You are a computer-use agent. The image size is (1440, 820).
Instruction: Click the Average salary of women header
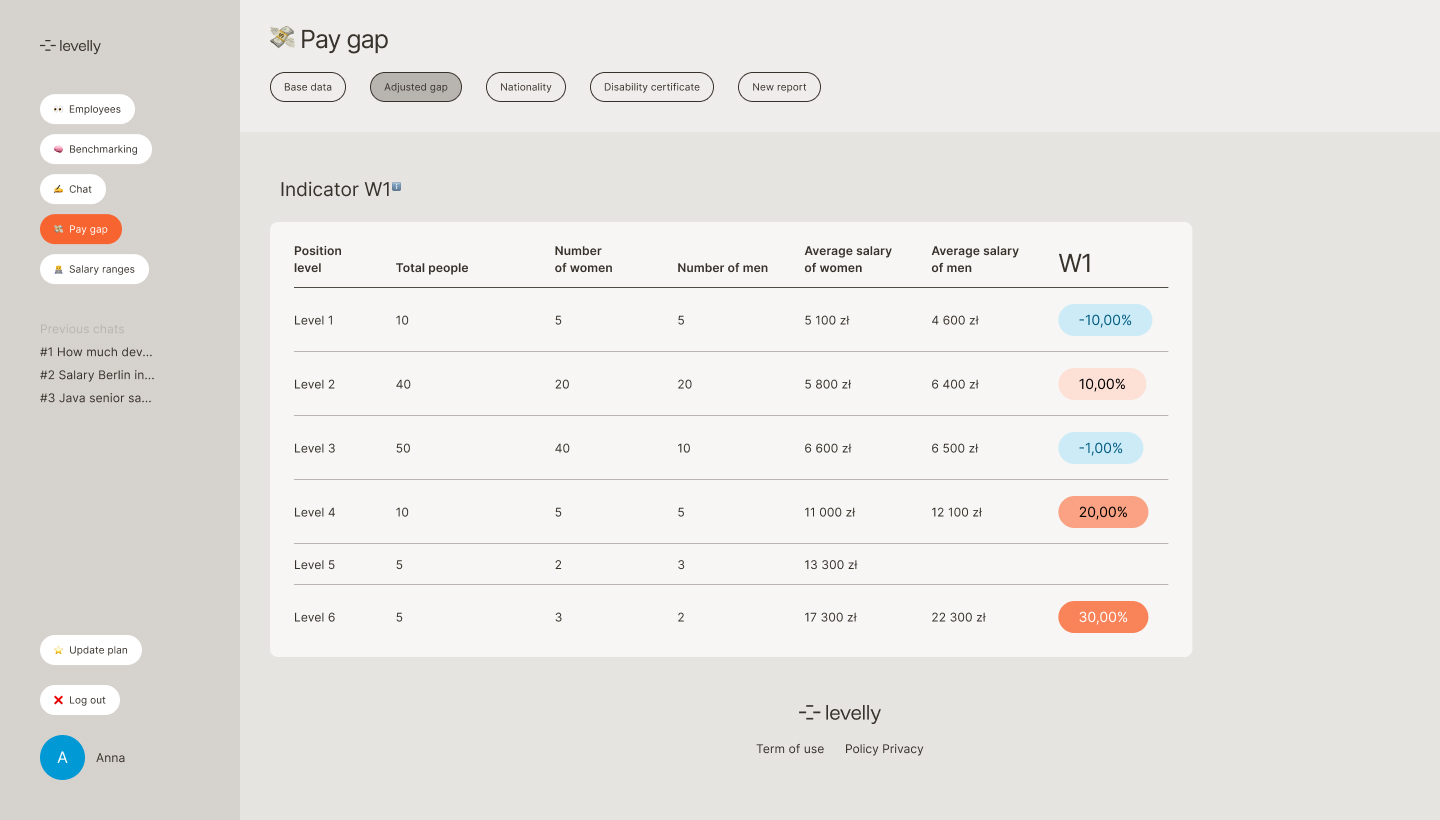tap(848, 259)
